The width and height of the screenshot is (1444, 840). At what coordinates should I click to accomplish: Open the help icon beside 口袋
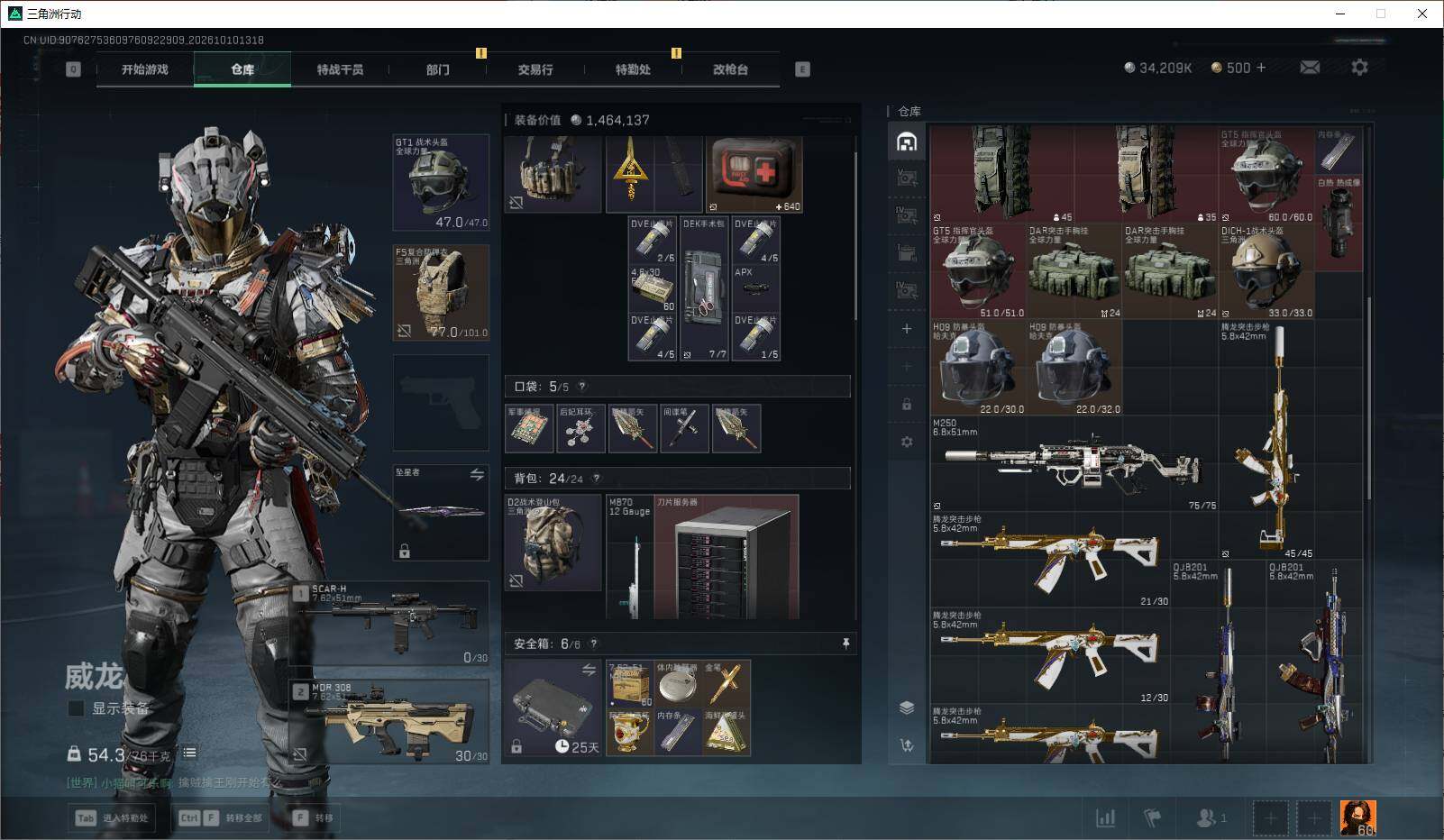tap(582, 387)
